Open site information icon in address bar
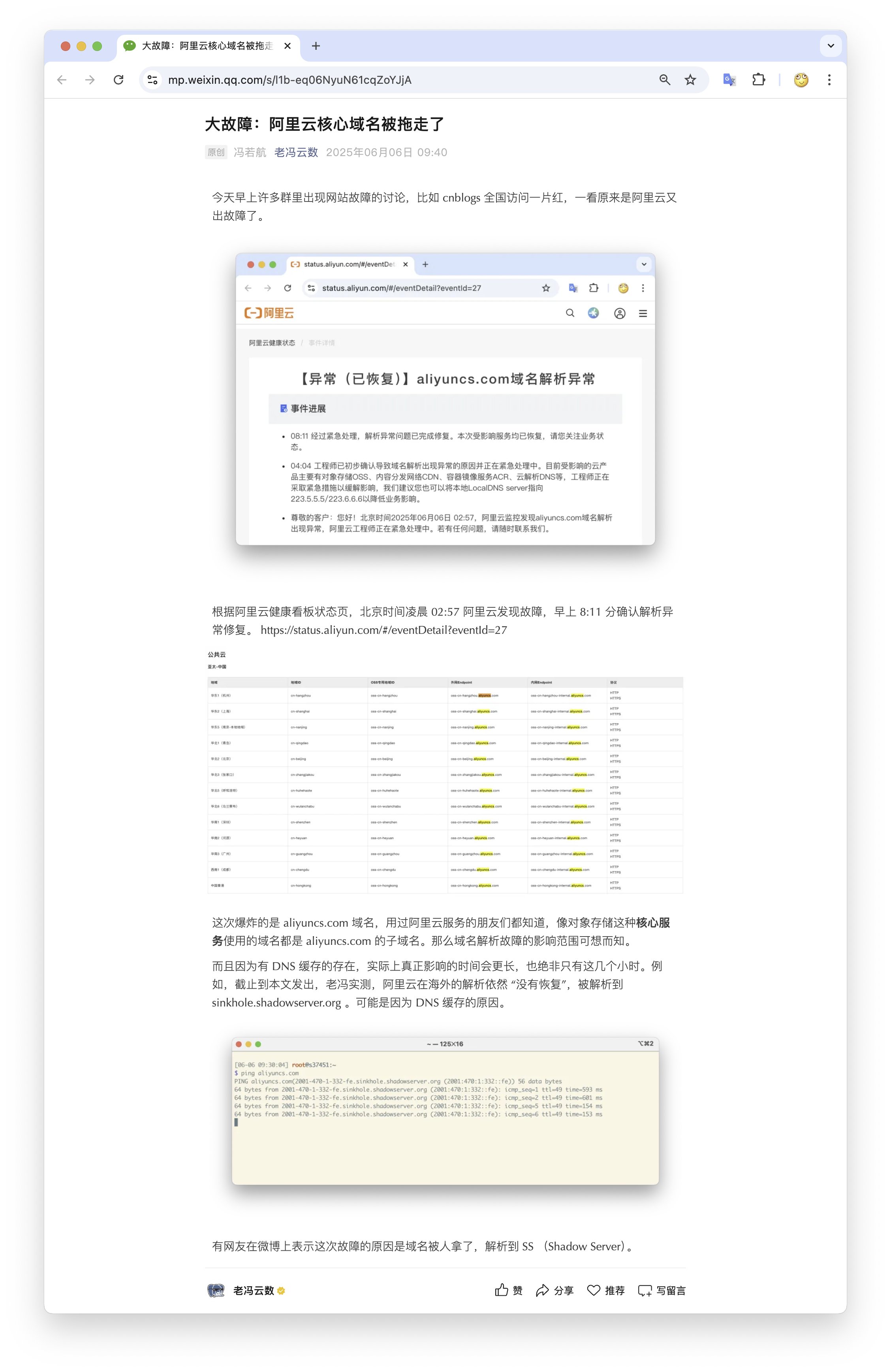 pos(152,80)
